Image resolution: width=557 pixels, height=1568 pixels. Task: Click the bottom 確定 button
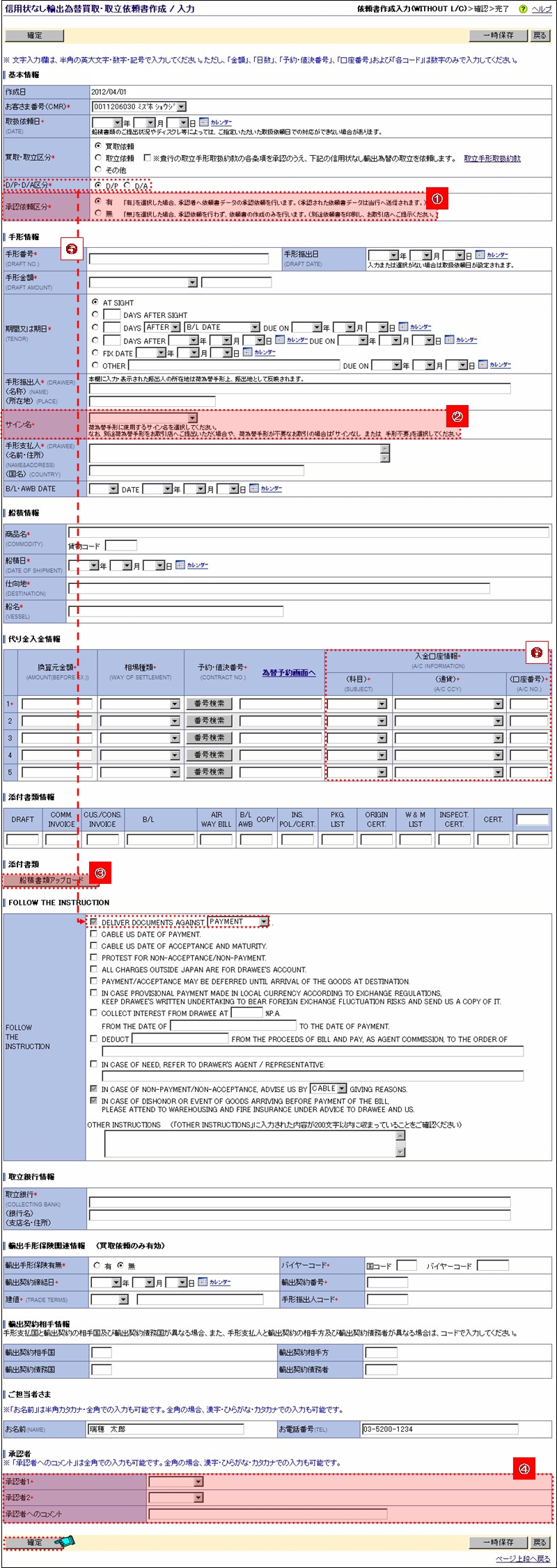point(34,1542)
